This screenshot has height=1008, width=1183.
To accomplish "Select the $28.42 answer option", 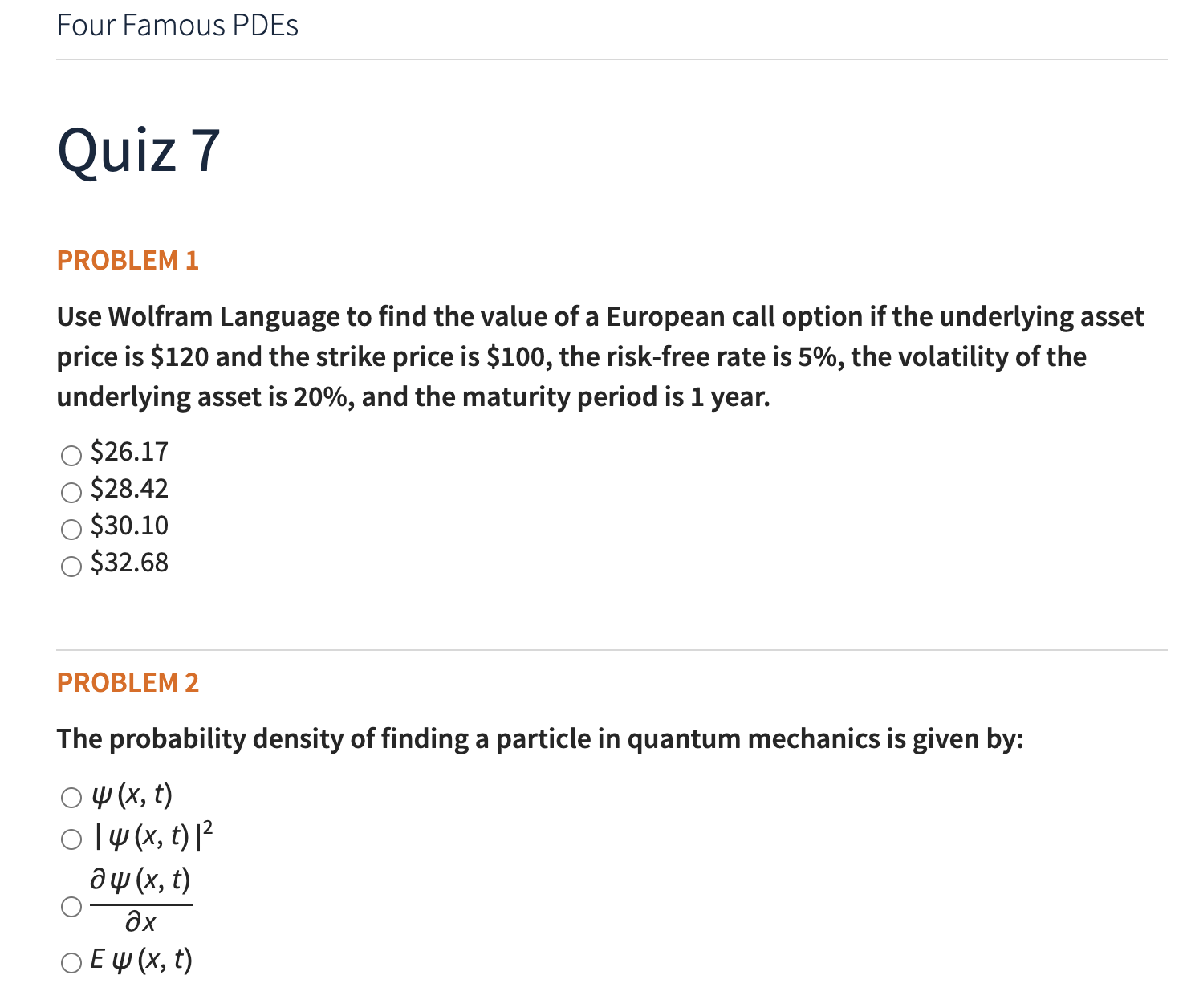I will click(70, 490).
